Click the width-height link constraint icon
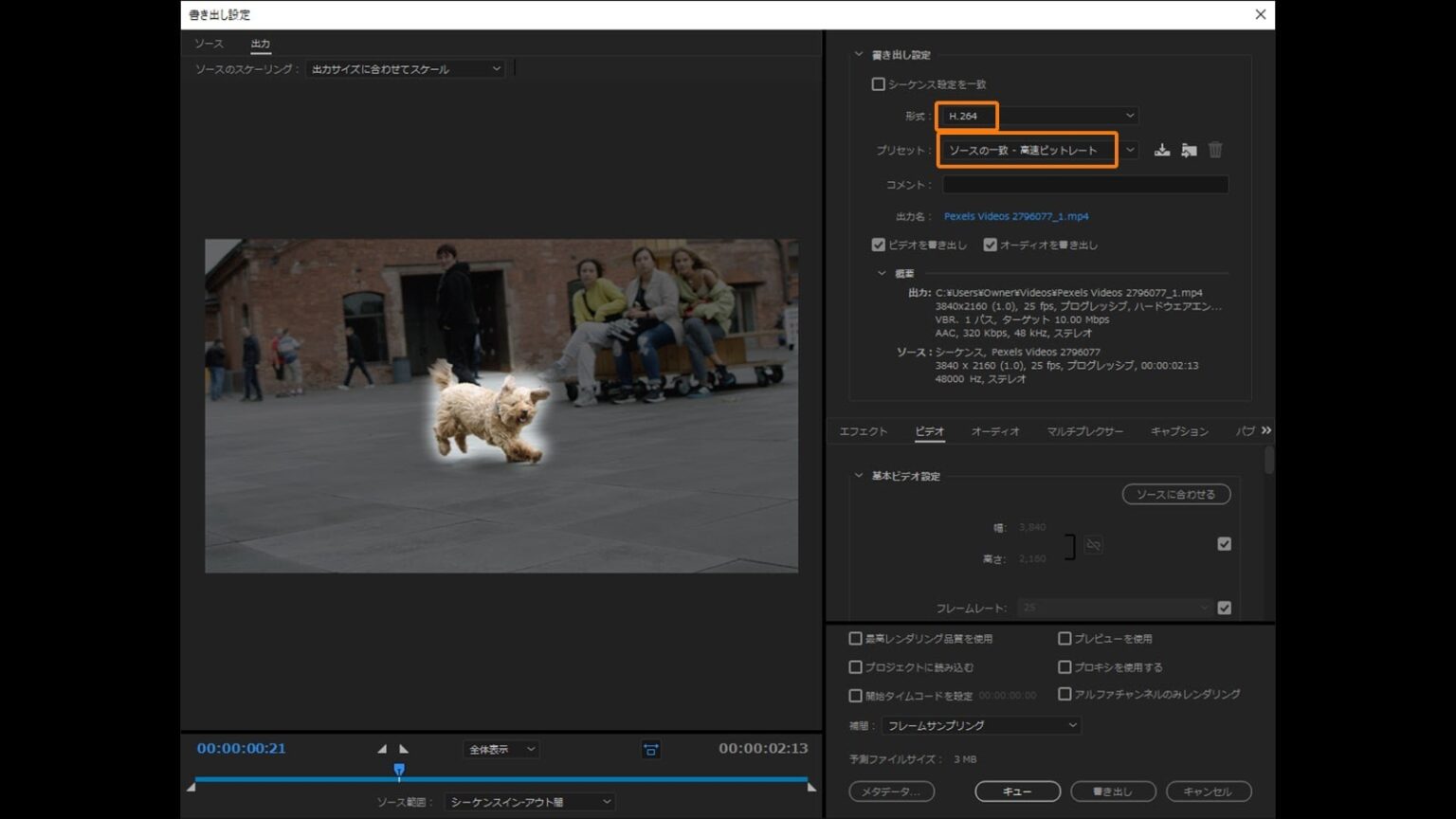Viewport: 1456px width, 819px height. tap(1093, 545)
